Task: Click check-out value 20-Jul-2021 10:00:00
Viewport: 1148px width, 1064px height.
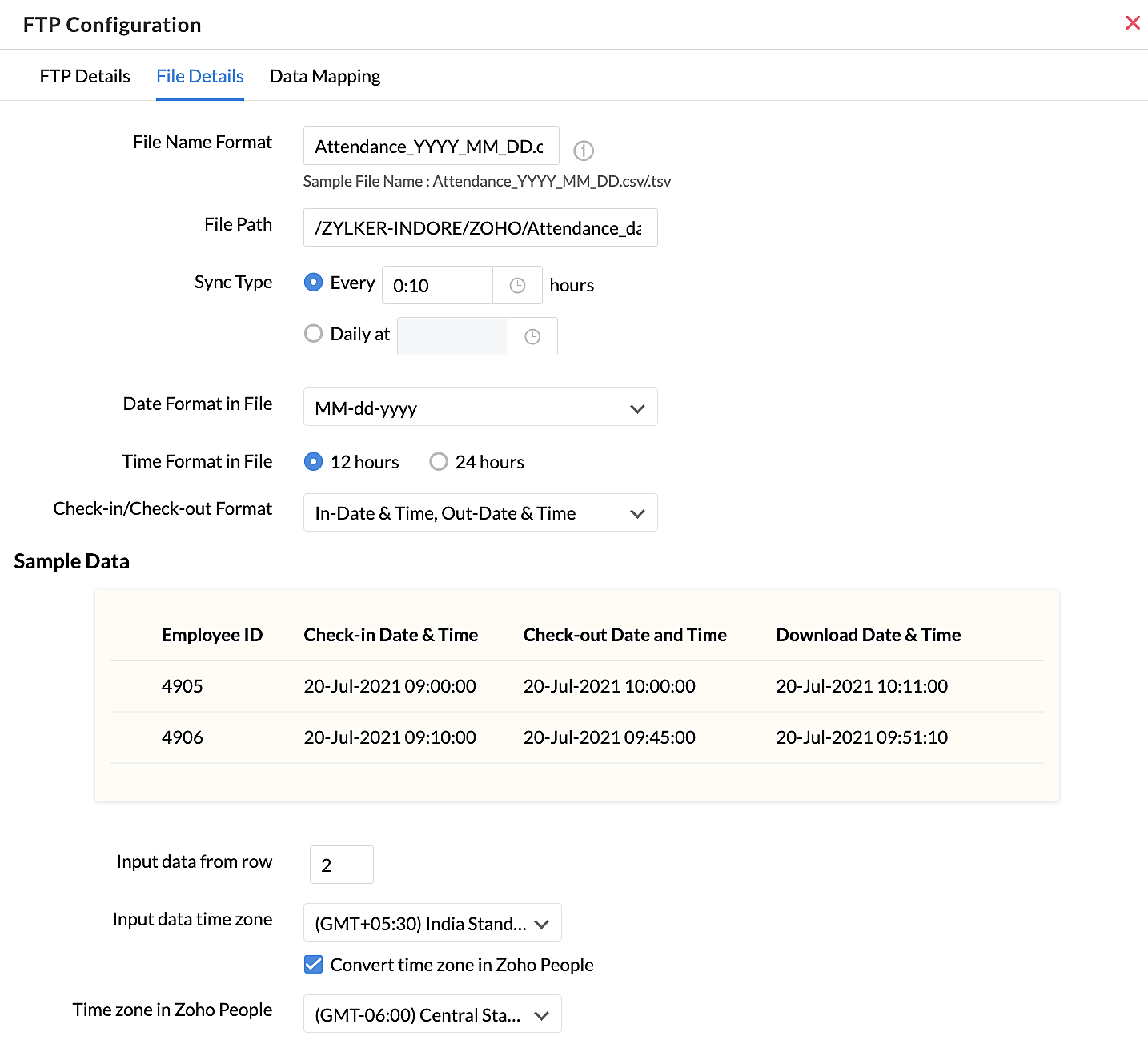Action: tap(609, 686)
